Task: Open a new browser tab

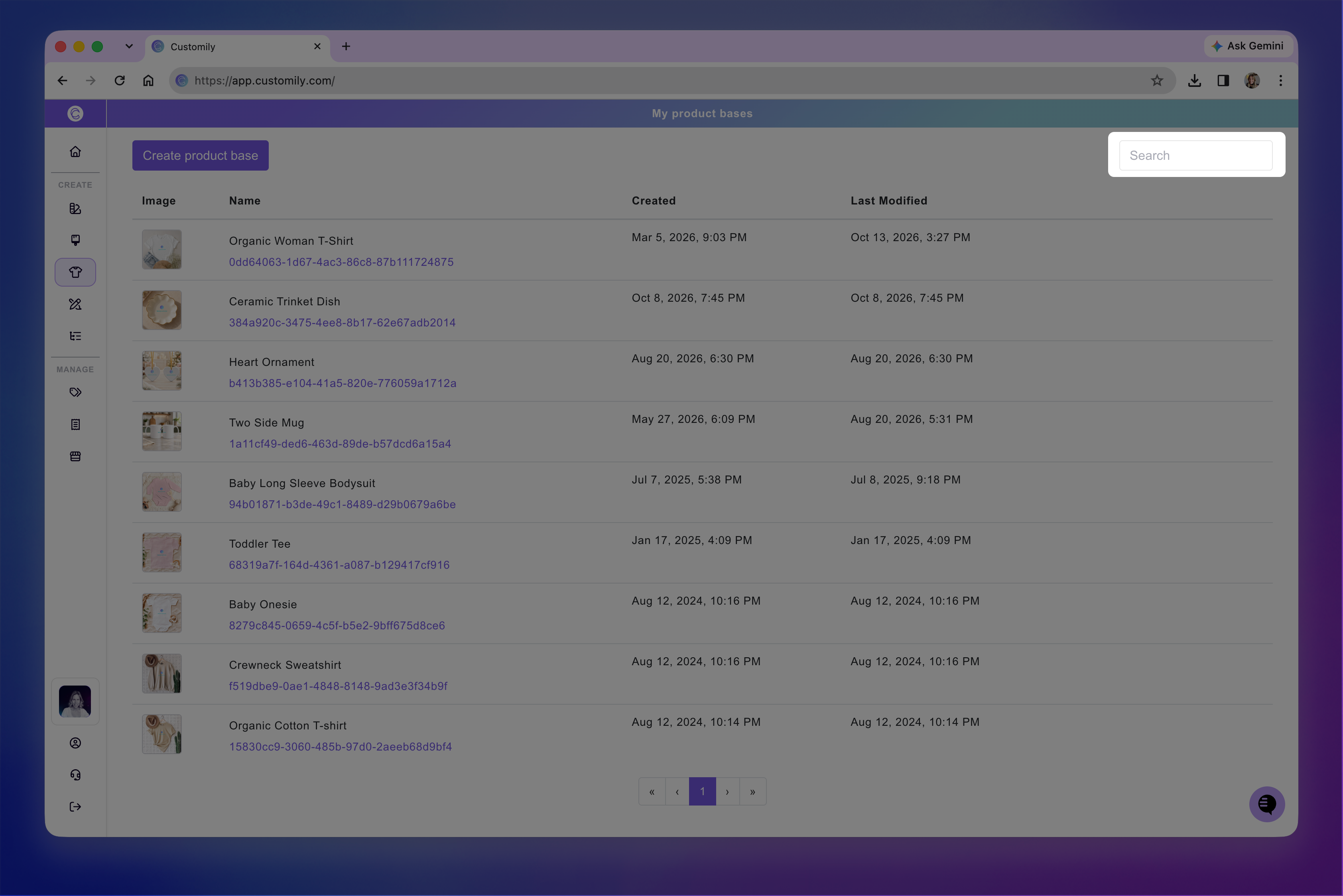Action: pos(346,46)
